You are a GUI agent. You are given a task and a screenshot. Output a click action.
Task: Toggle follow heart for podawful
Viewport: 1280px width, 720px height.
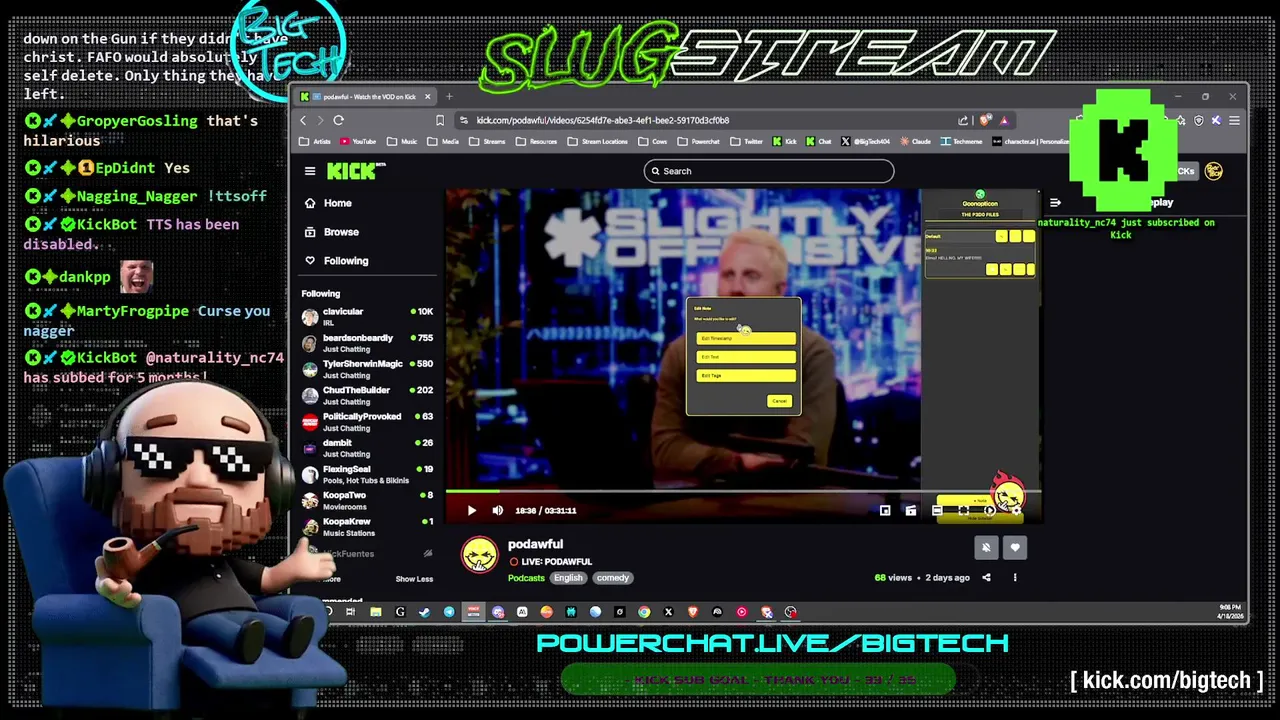(1015, 548)
